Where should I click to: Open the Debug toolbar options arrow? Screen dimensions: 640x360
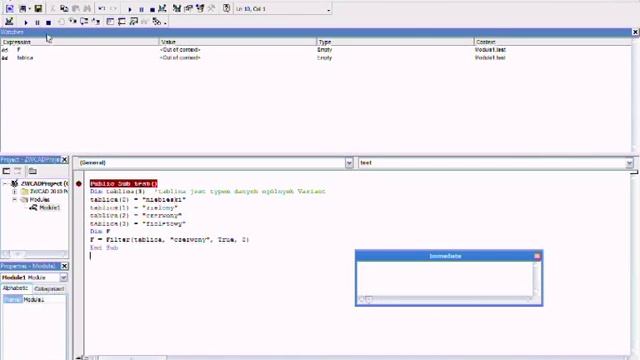tap(165, 23)
